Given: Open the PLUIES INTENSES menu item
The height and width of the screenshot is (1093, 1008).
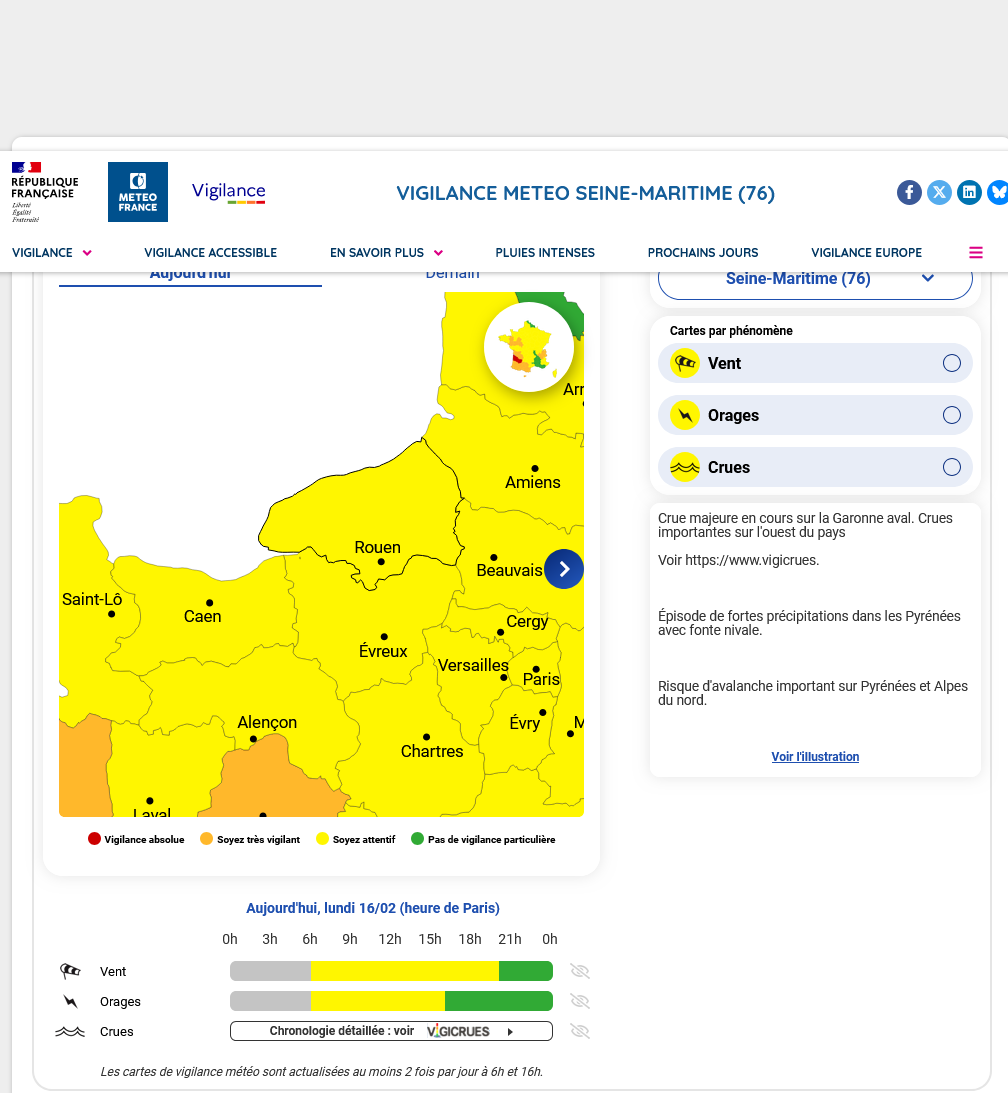Looking at the screenshot, I should (545, 253).
